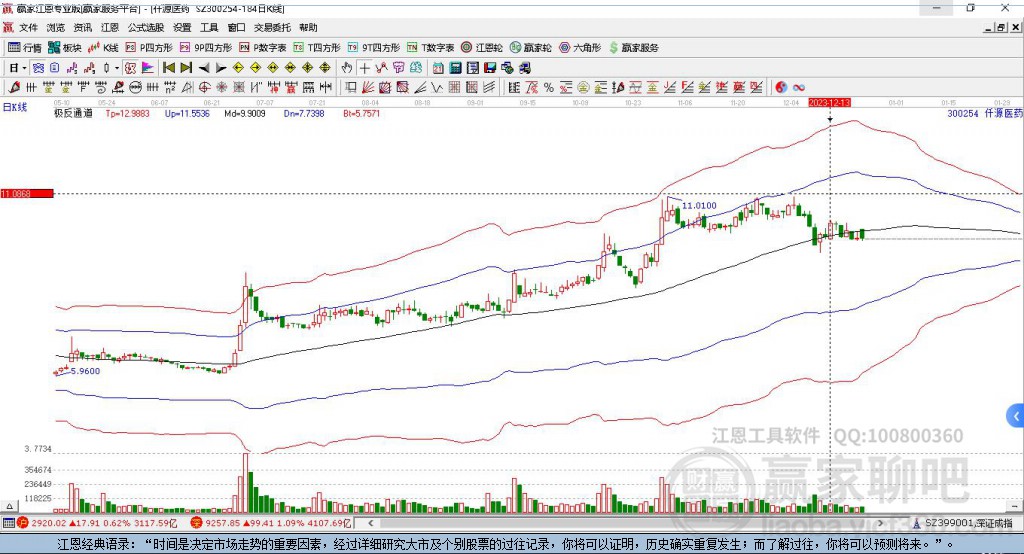This screenshot has height=554, width=1024.
Task: Click the 板块 toolbar button
Action: (x=65, y=48)
